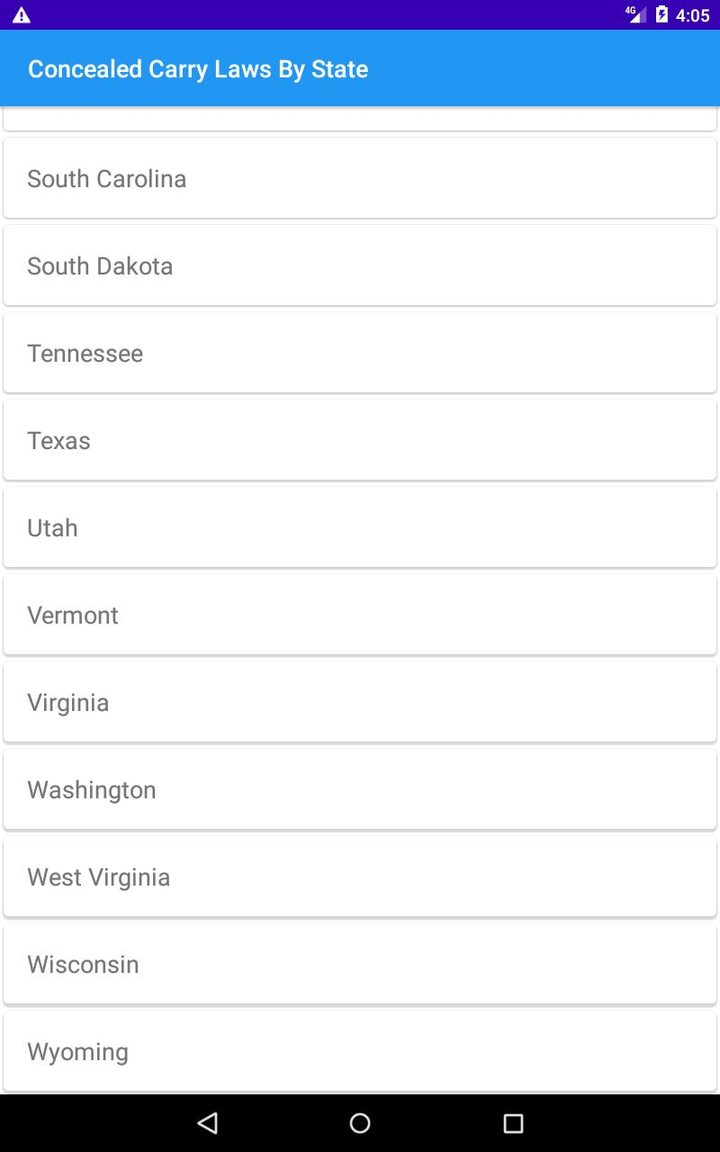Tap the battery charging status icon
This screenshot has width=720, height=1152.
coord(662,15)
